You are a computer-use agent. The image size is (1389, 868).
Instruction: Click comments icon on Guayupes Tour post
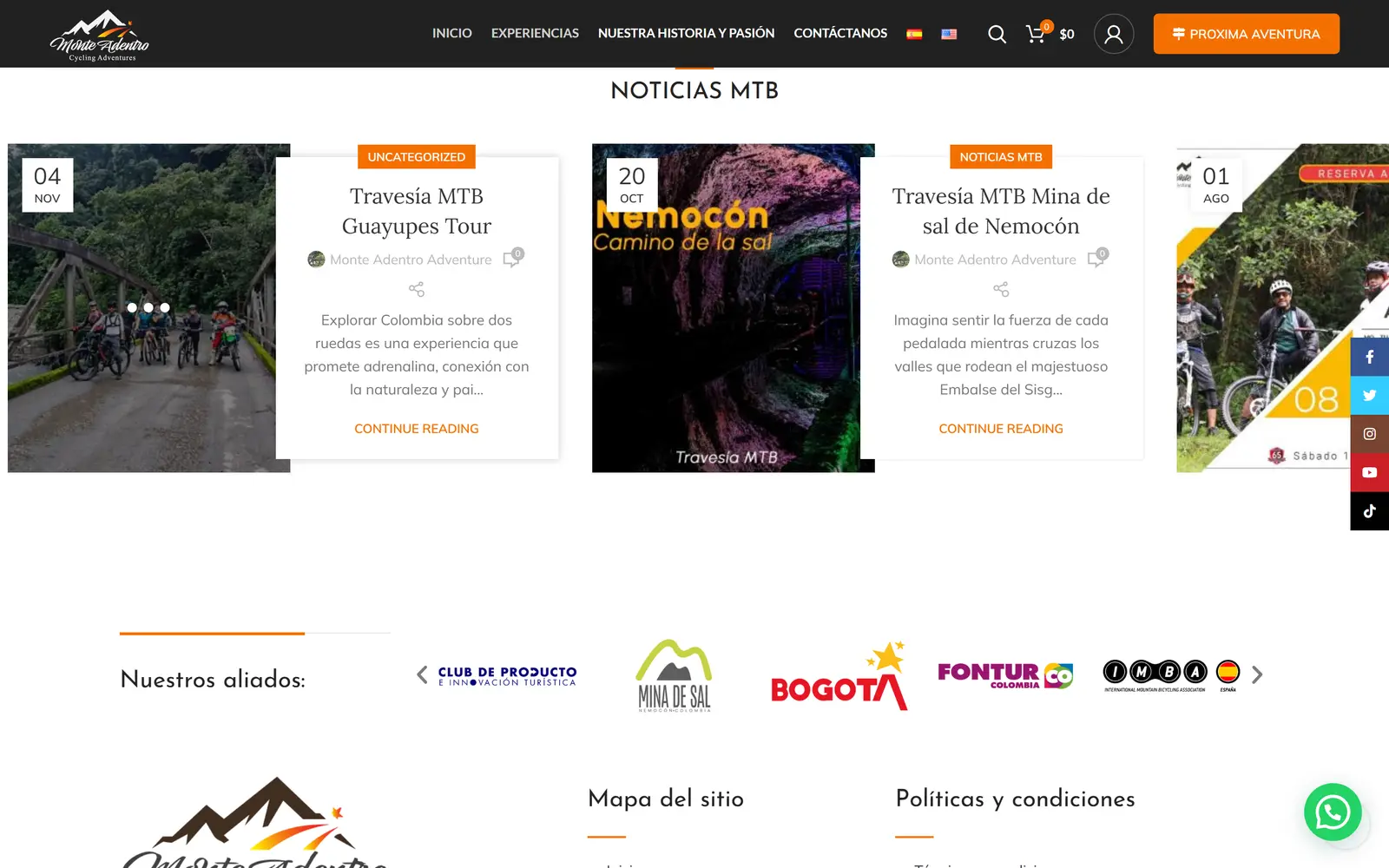click(513, 258)
